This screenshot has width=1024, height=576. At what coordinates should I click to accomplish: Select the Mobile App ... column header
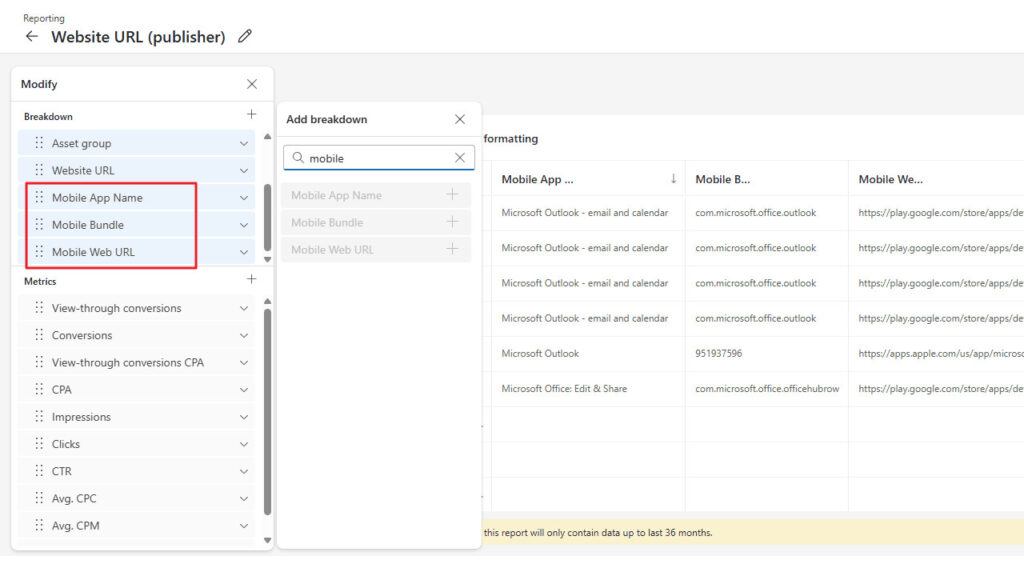pos(588,179)
